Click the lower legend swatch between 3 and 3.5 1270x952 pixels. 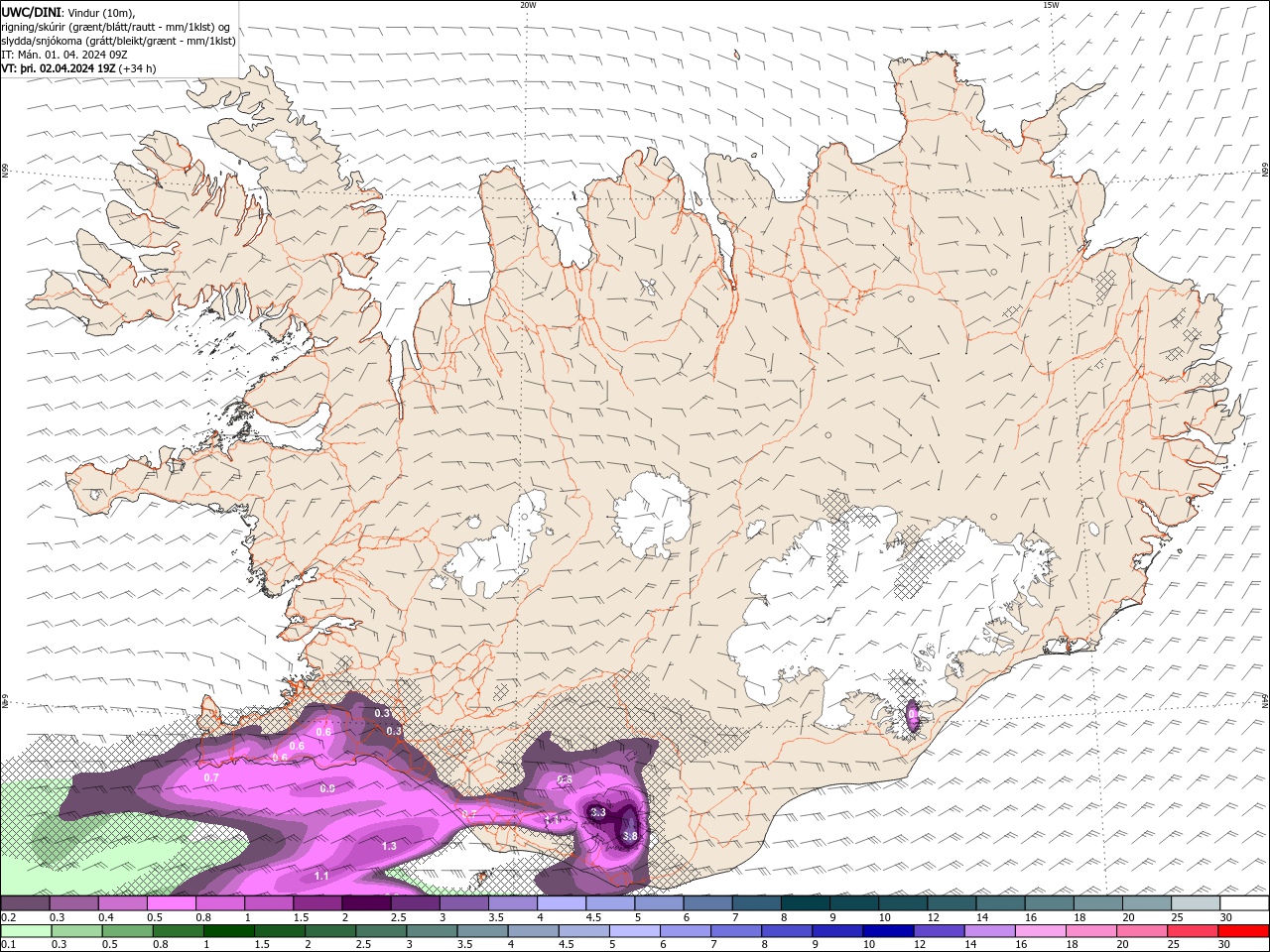click(x=431, y=931)
